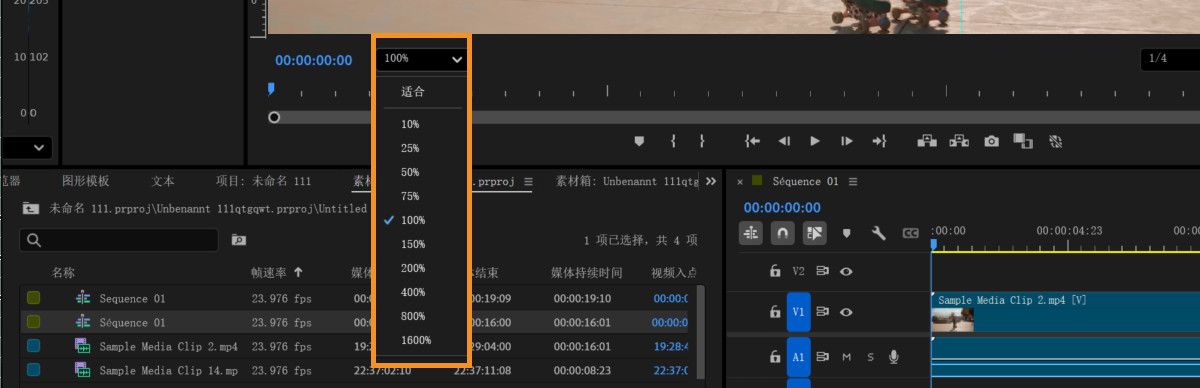Click the Program Monitor timecode 00:00:00:00

pos(314,60)
